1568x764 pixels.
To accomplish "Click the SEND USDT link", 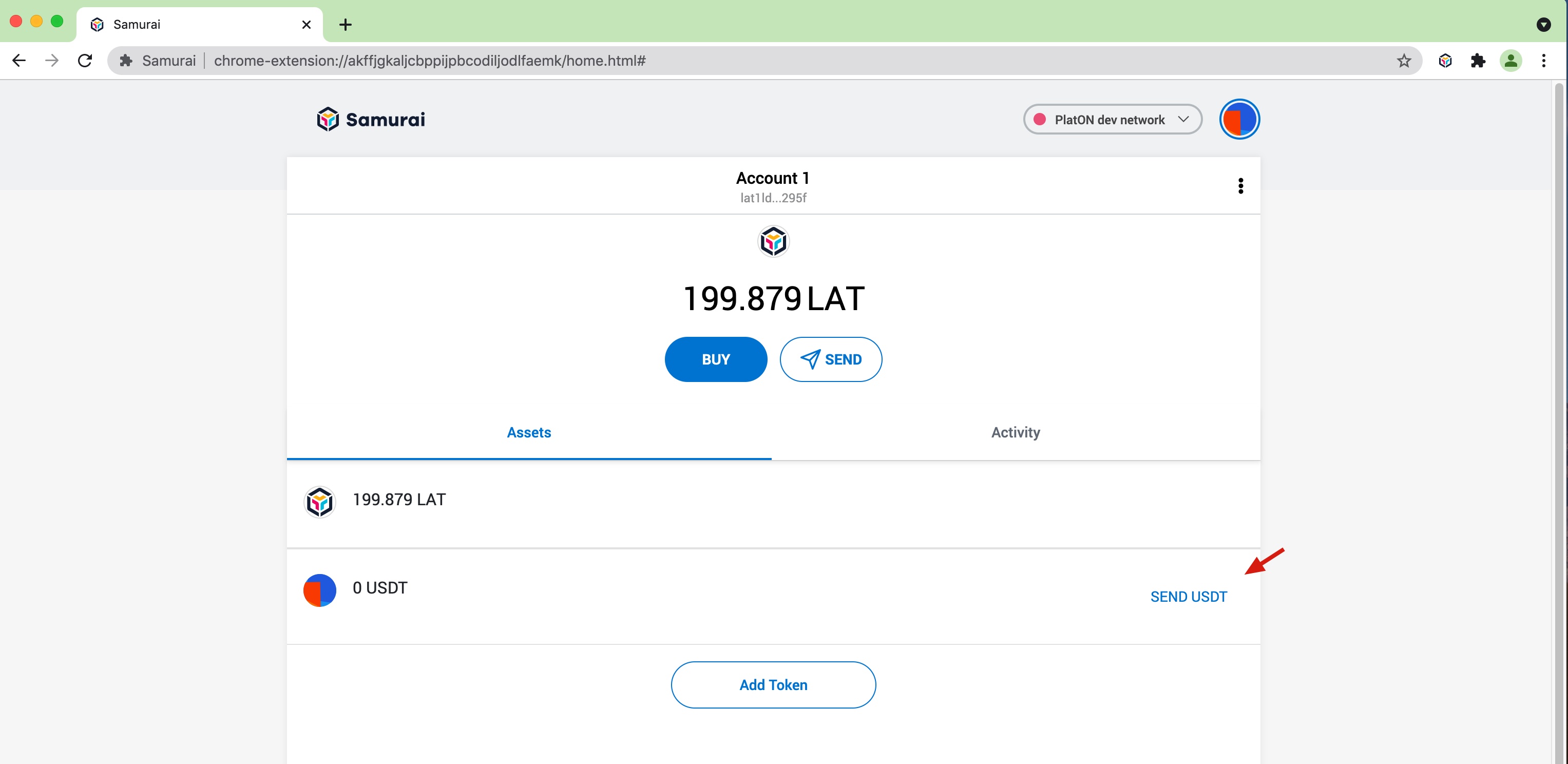I will point(1188,597).
